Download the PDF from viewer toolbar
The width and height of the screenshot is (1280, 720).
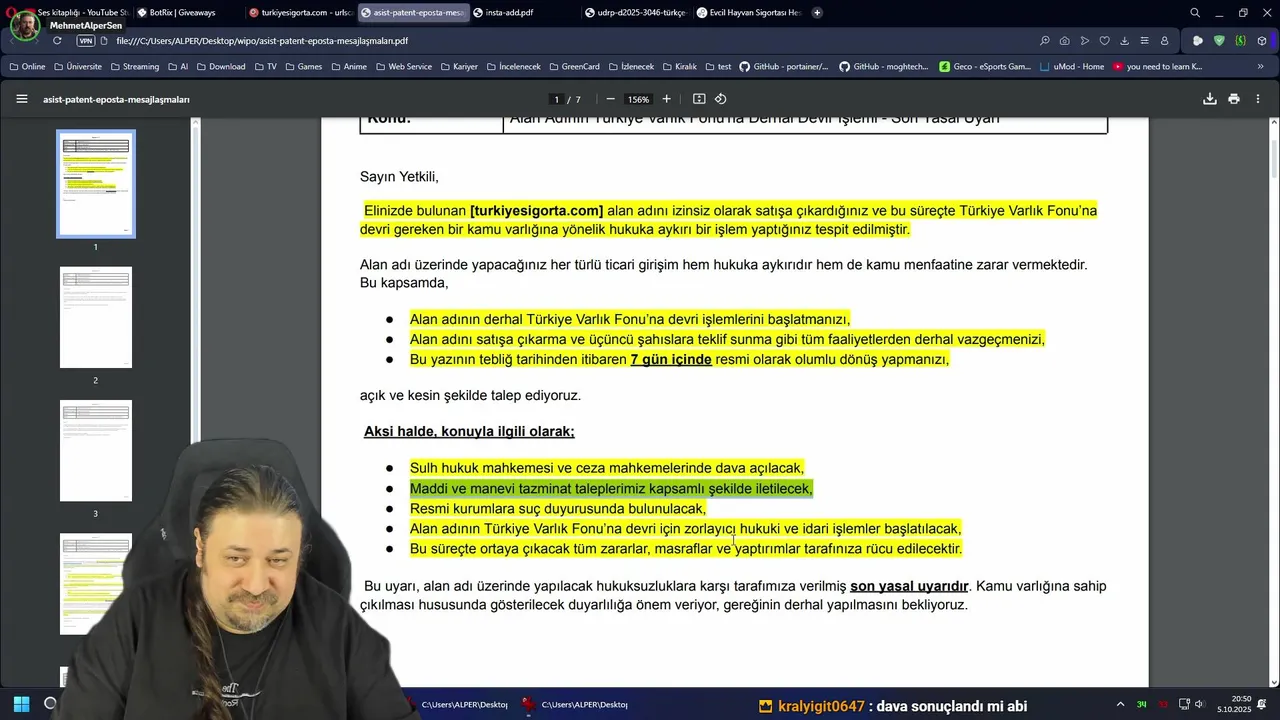(x=1209, y=99)
